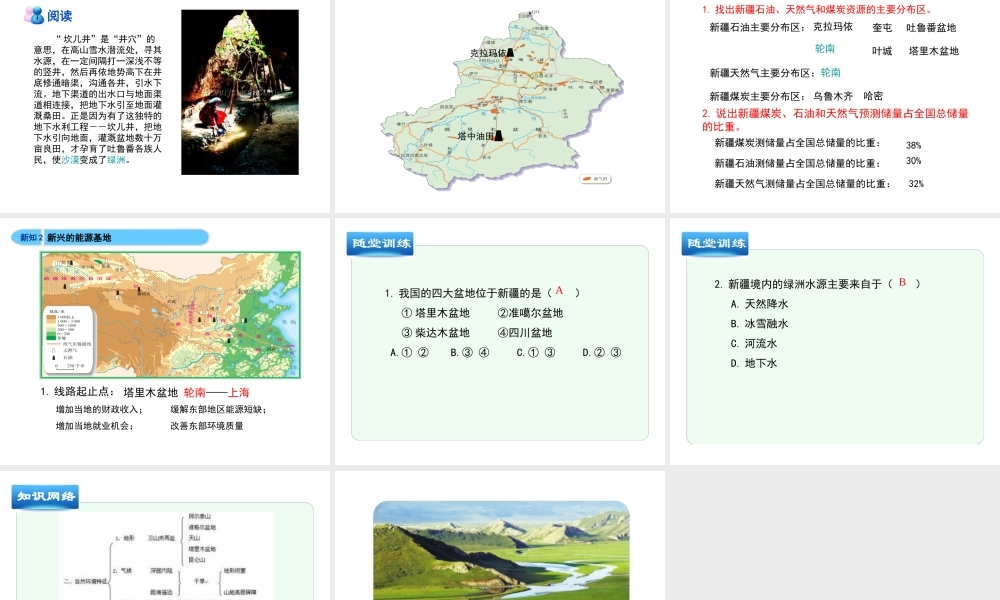Click the 轮南 text under oil distribution
This screenshot has width=1000, height=600.
(825, 48)
